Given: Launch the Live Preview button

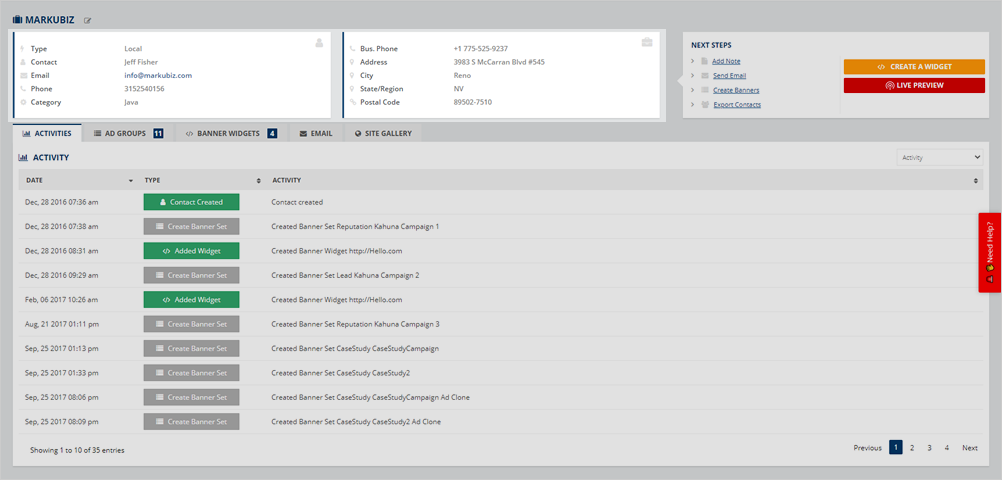Looking at the screenshot, I should (914, 85).
